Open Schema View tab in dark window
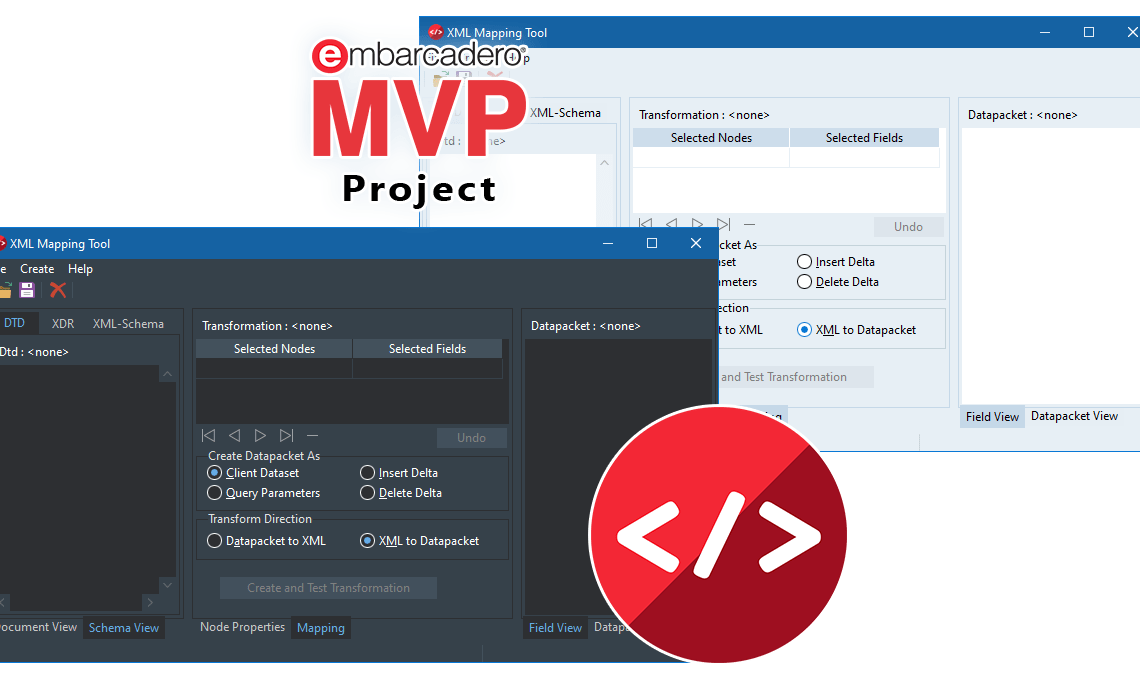 [124, 628]
